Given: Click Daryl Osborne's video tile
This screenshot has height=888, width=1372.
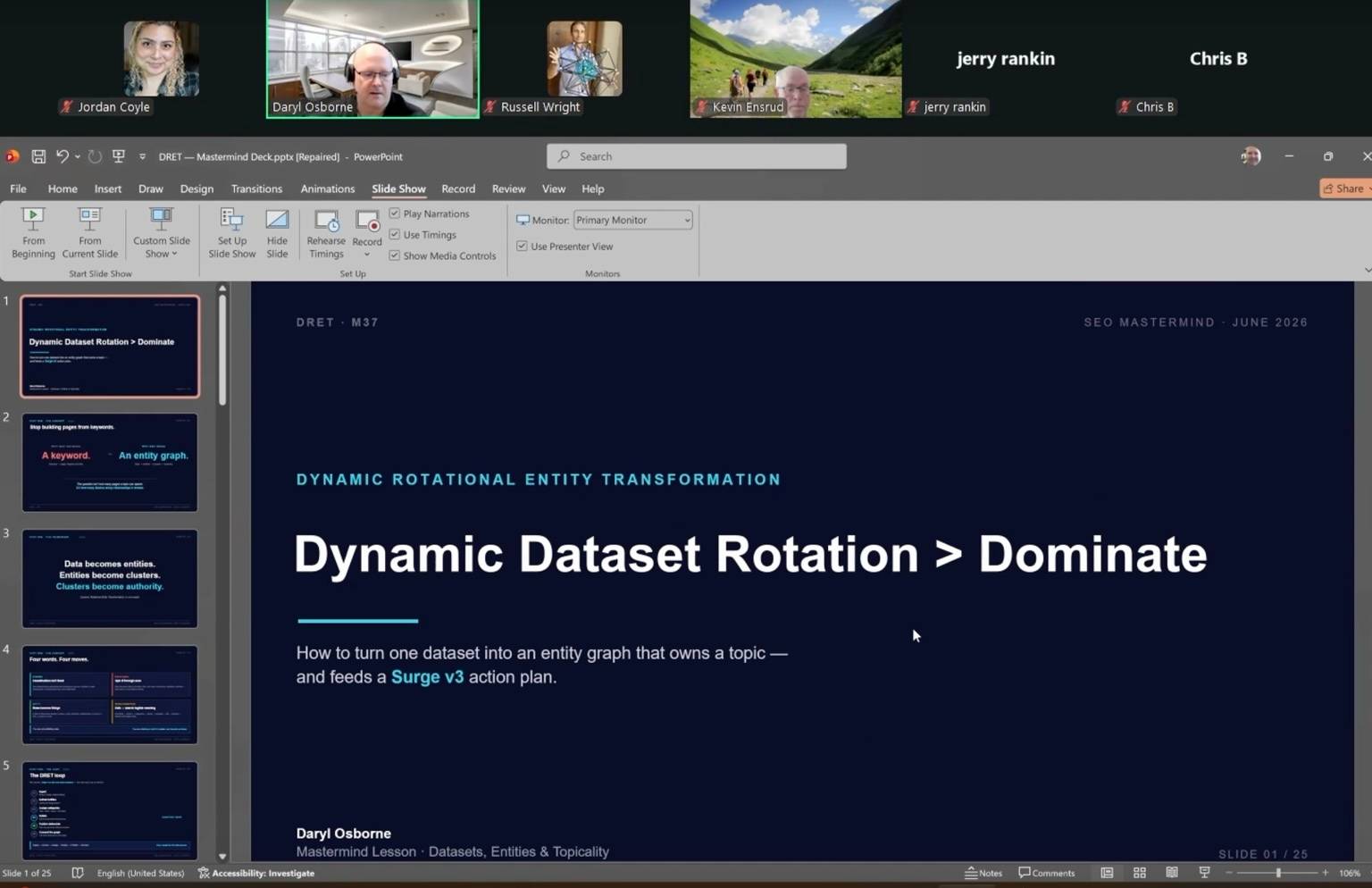Looking at the screenshot, I should point(372,59).
